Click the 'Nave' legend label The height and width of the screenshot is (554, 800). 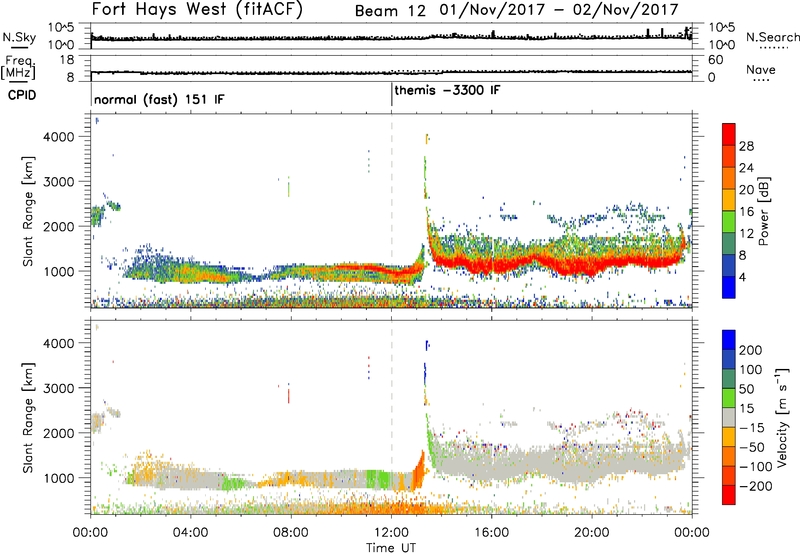pyautogui.click(x=761, y=69)
